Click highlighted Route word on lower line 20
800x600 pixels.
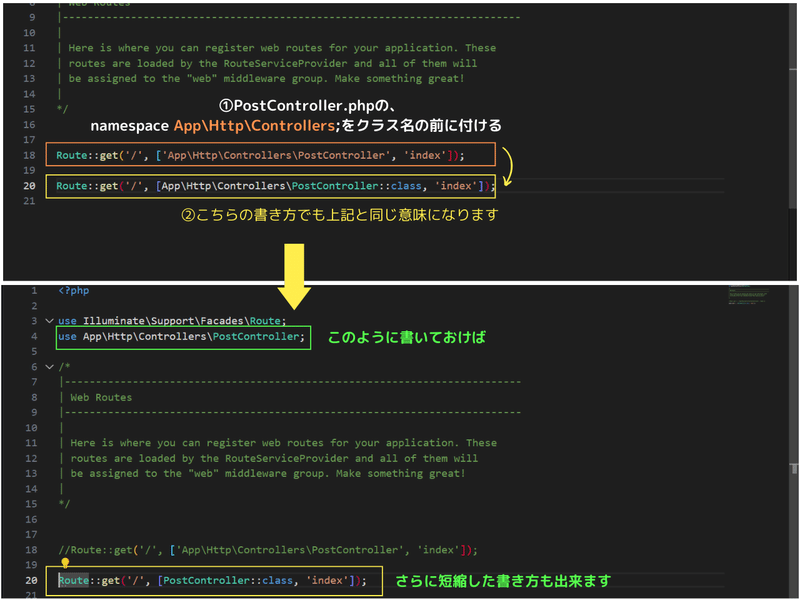(x=73, y=580)
